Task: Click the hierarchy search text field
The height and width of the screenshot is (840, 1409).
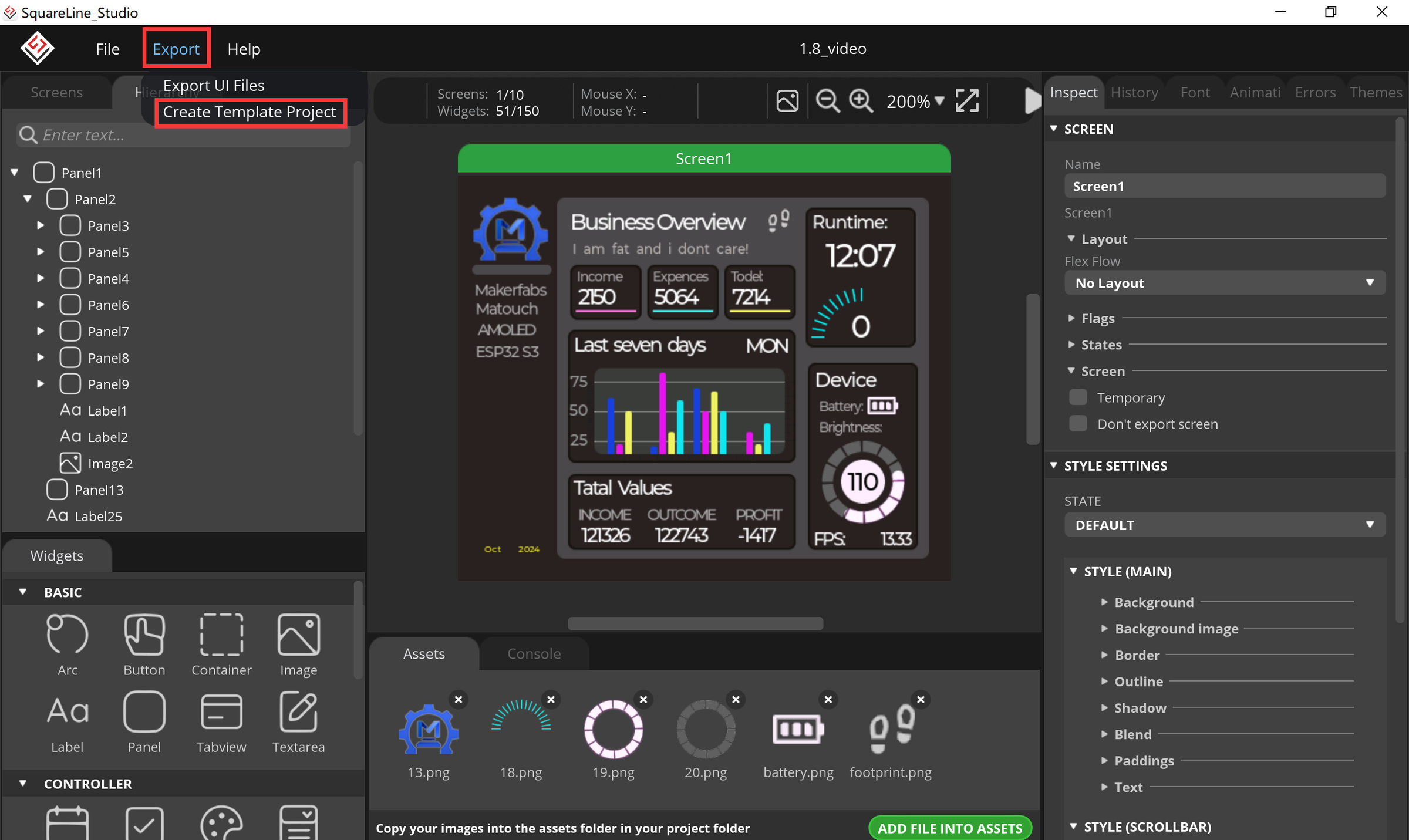Action: click(184, 135)
